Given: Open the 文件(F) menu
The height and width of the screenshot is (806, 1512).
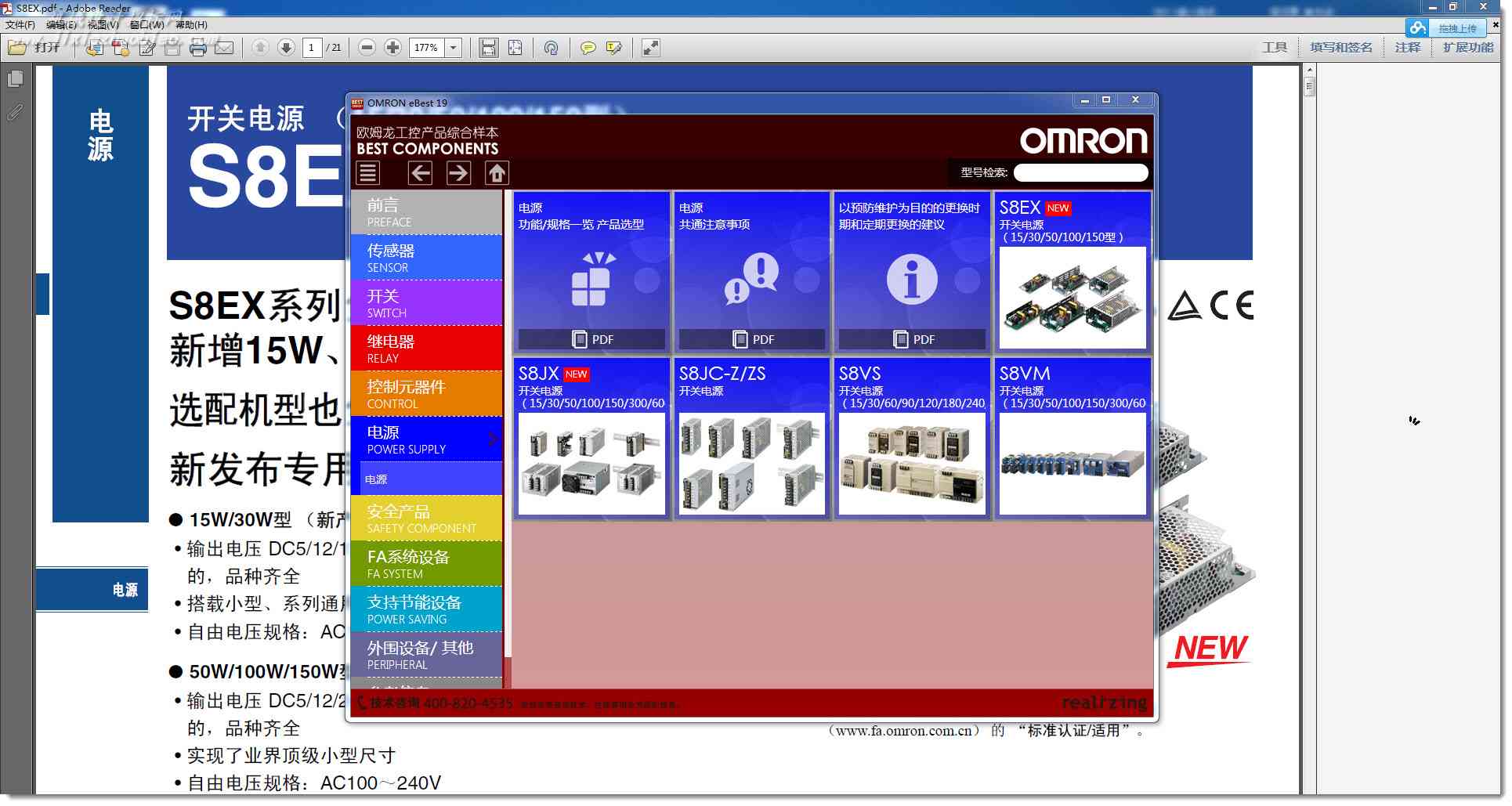Looking at the screenshot, I should [20, 25].
